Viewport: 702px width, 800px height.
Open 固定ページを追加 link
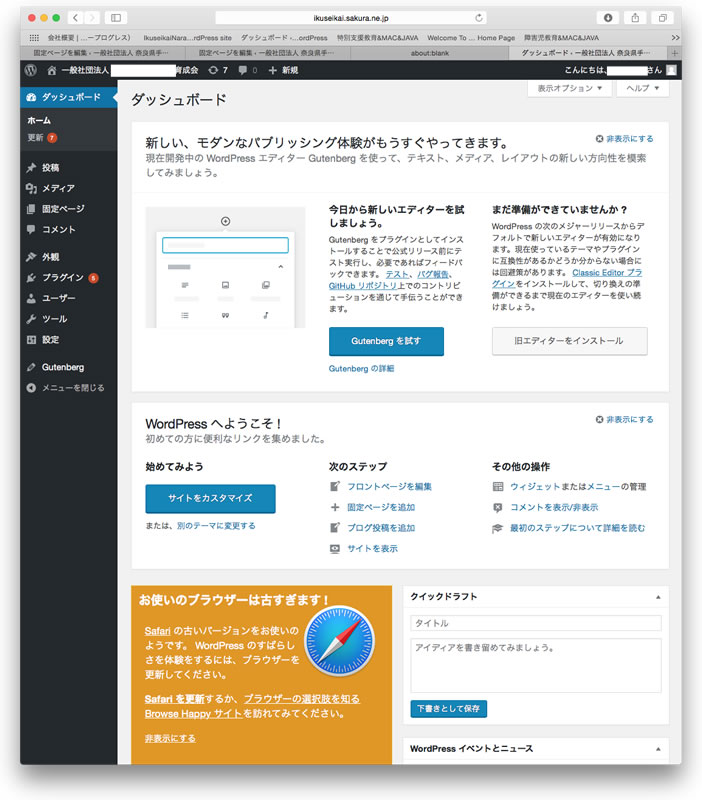(x=381, y=508)
